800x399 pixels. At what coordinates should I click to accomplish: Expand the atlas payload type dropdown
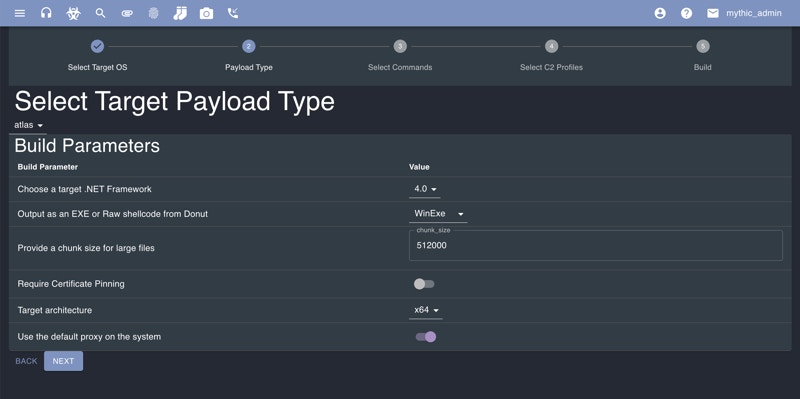[x=29, y=126]
